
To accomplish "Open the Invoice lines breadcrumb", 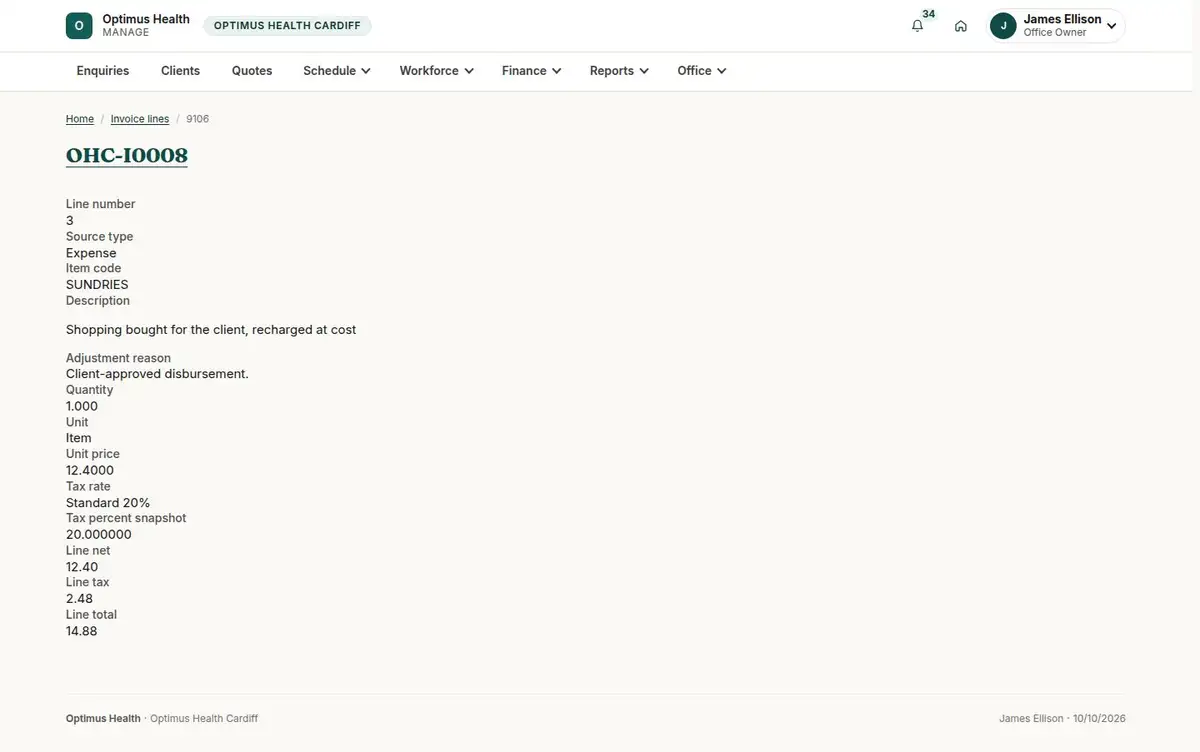I will click(140, 119).
